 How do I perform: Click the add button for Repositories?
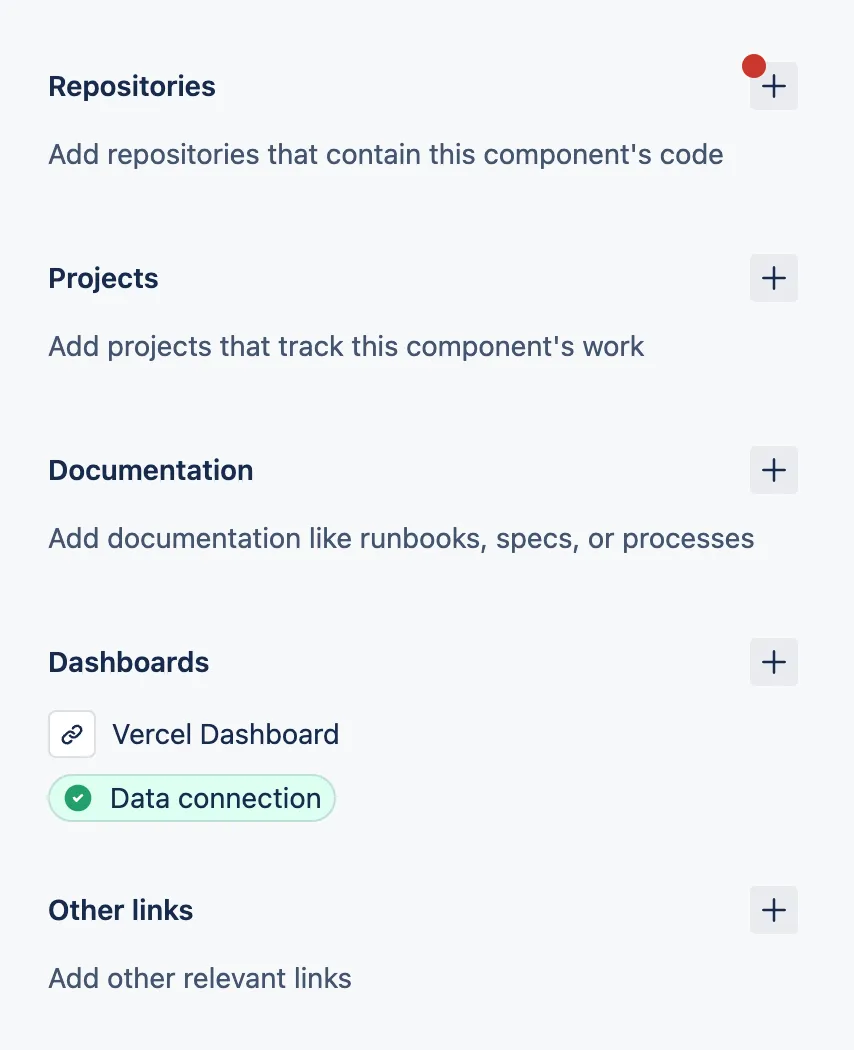tap(773, 86)
